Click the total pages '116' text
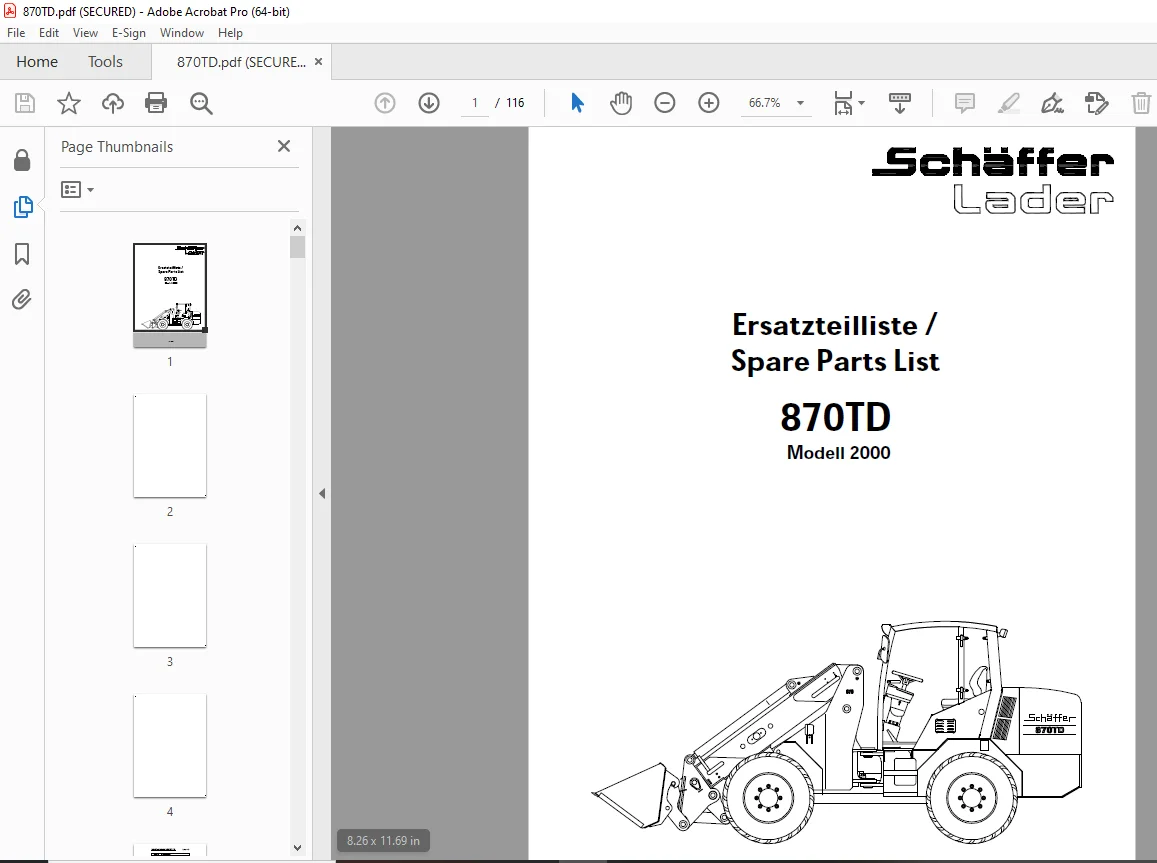 pos(515,103)
